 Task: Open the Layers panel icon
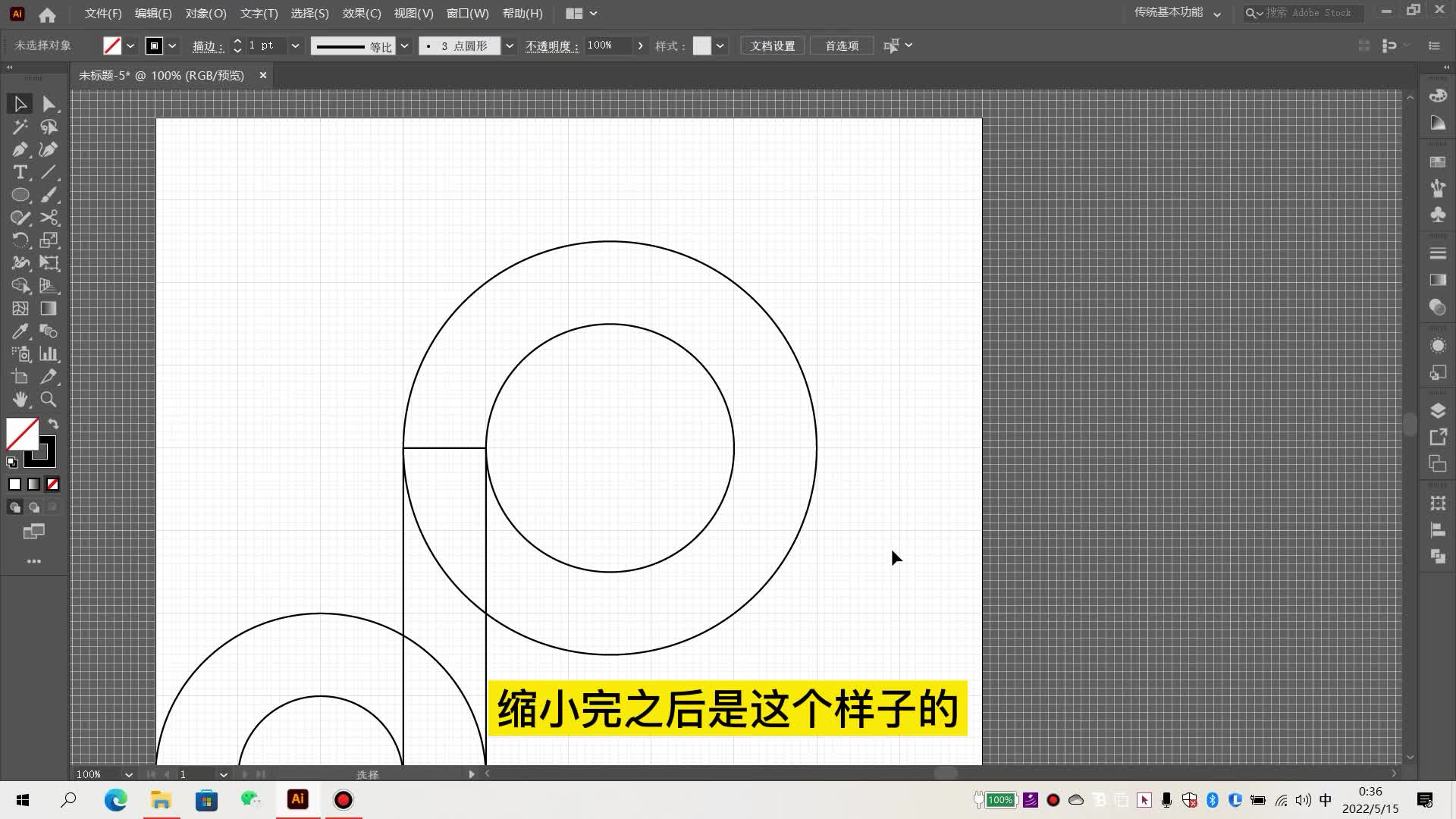coord(1438,411)
